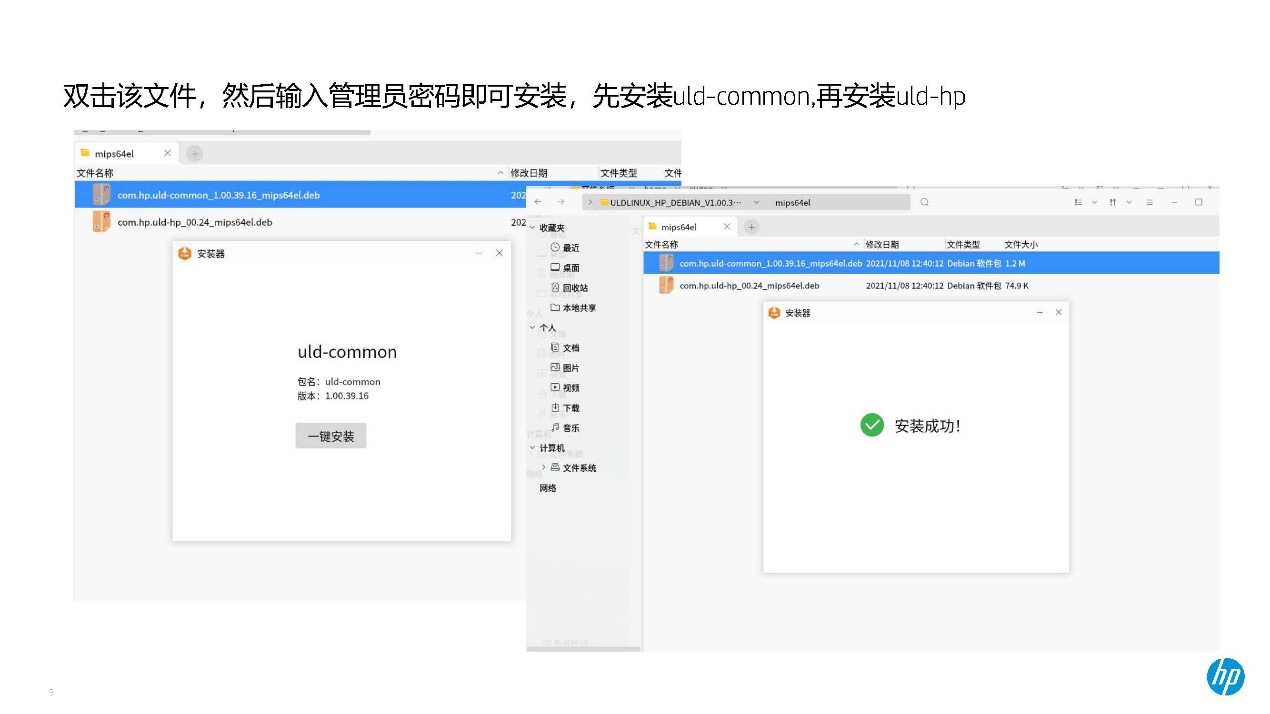Go to 桌面 in the sidebar
The image size is (1270, 714).
570,268
